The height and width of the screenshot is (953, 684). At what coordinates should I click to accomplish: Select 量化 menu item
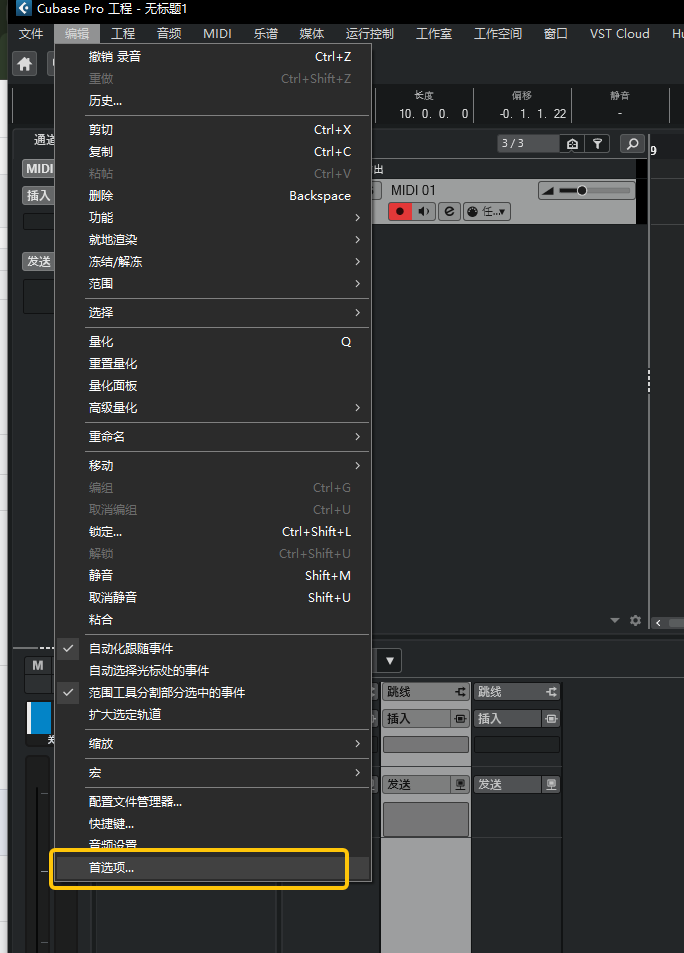point(213,342)
